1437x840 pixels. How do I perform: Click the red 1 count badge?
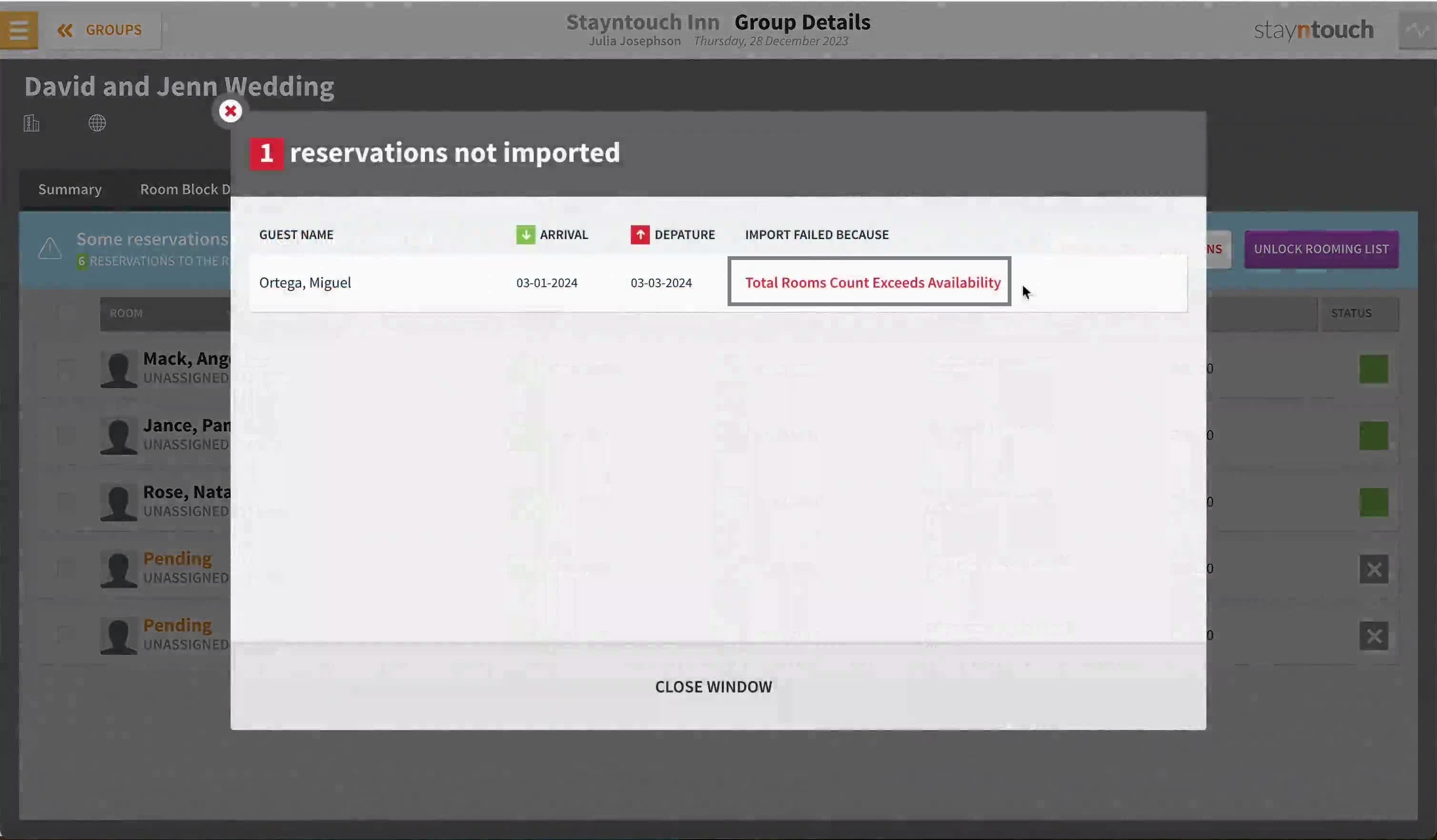[266, 153]
